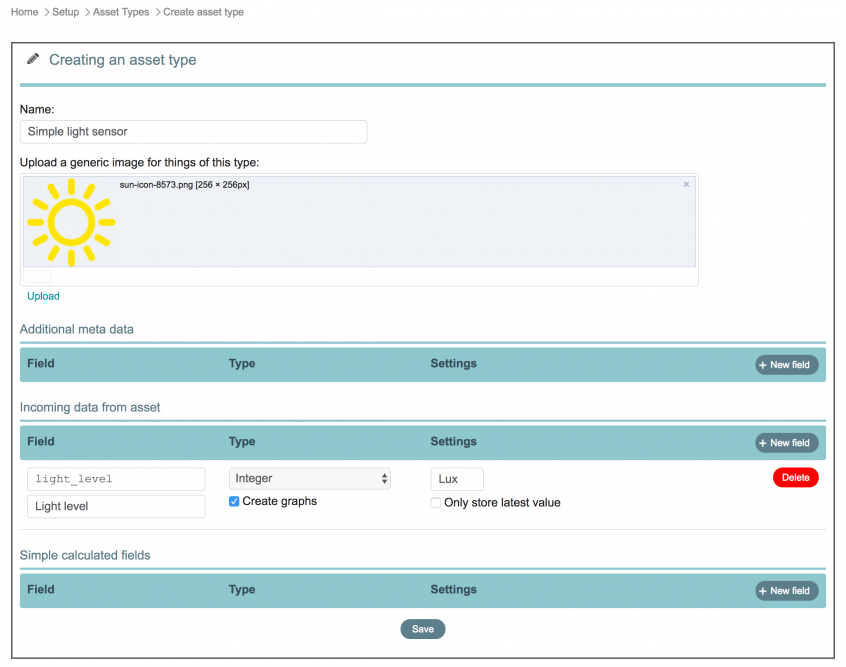This screenshot has height=667, width=846.
Task: Delete the light_level incoming data field
Action: click(x=795, y=477)
